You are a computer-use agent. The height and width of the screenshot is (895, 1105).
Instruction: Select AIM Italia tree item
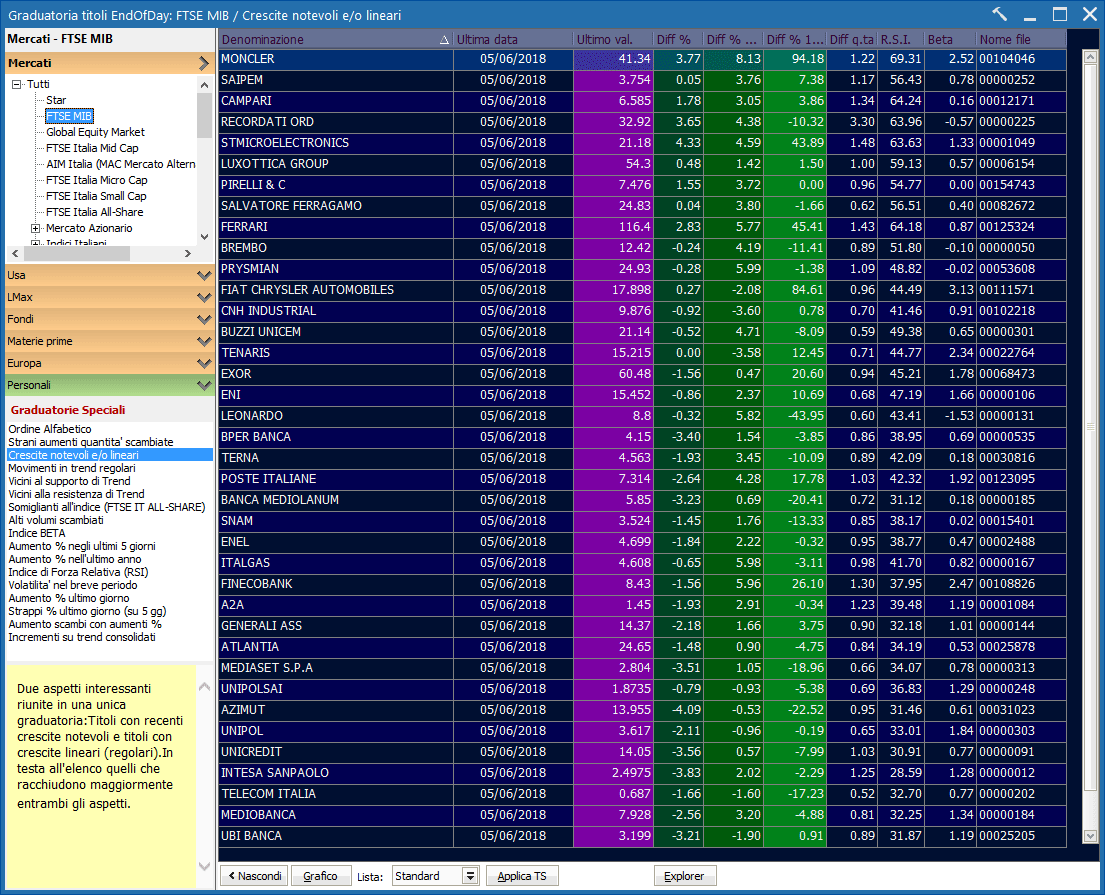[x=121, y=164]
